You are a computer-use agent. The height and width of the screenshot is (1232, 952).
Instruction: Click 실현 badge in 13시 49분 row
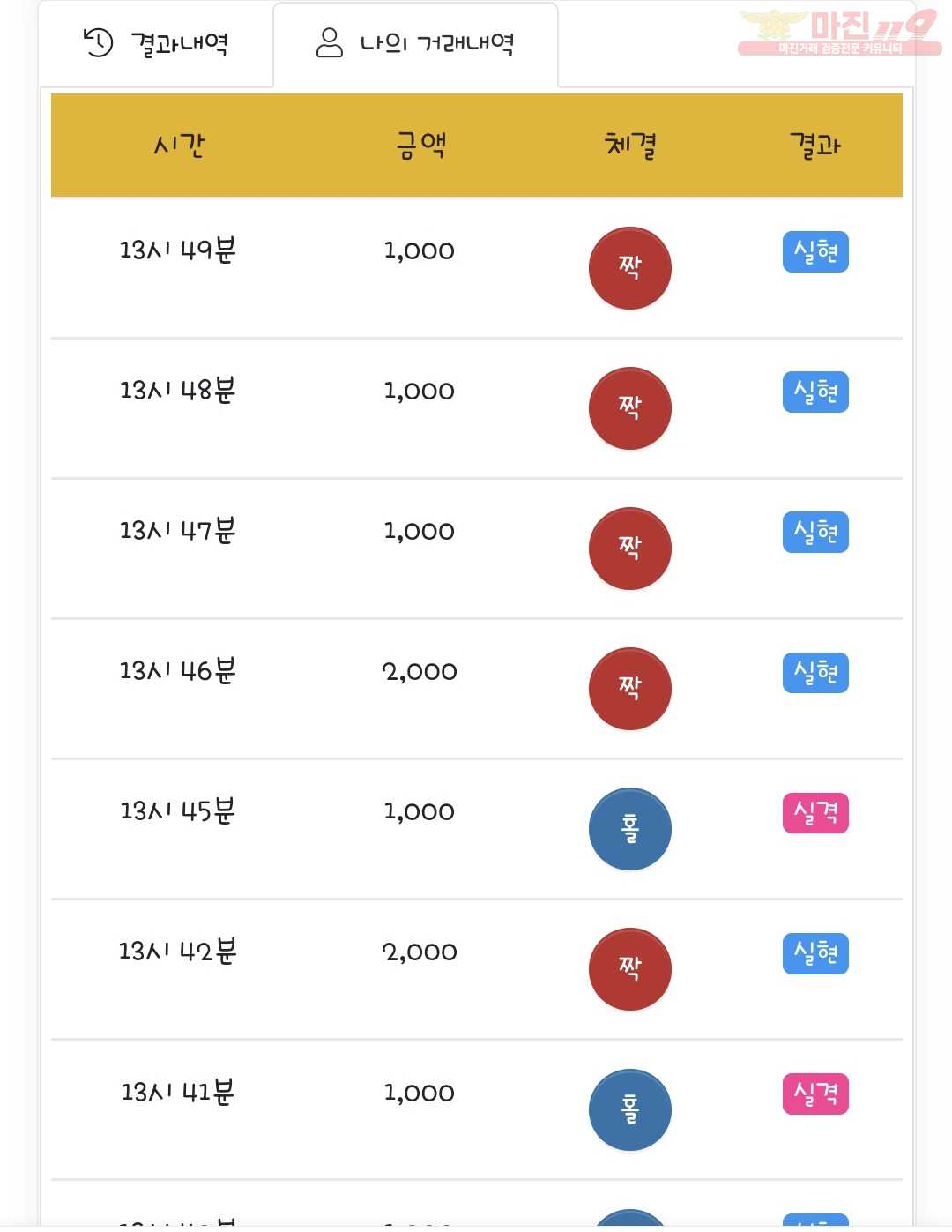pyautogui.click(x=815, y=252)
